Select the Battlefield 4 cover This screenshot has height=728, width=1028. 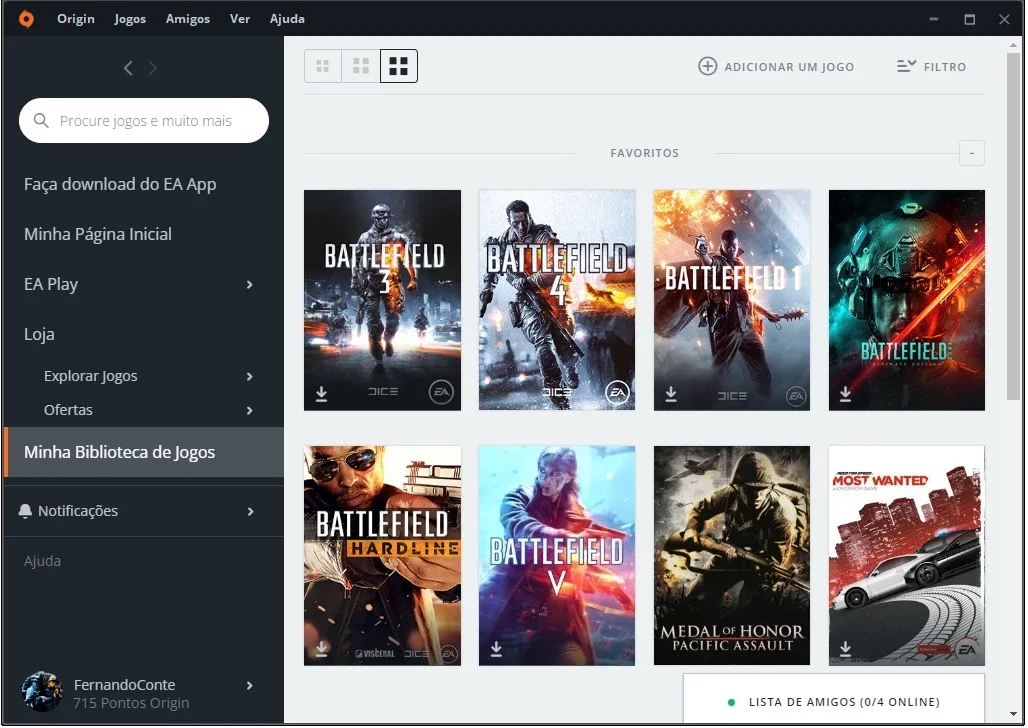(x=557, y=300)
